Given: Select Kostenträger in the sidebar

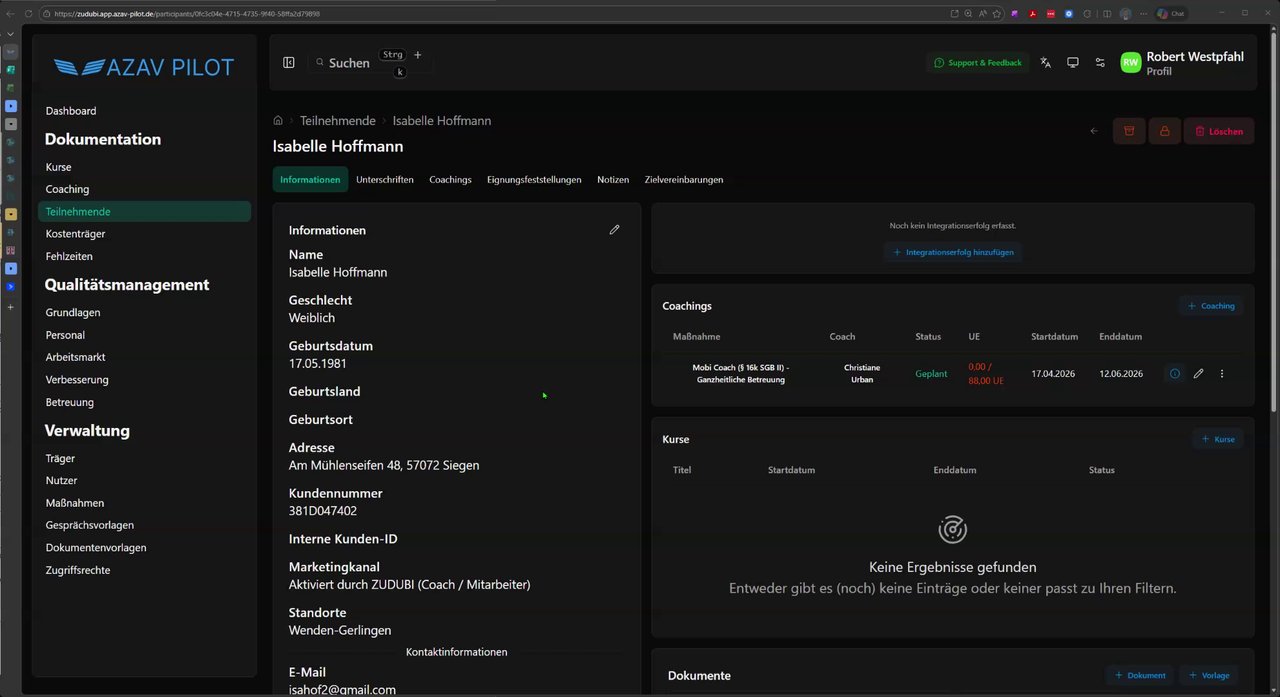Looking at the screenshot, I should pos(75,234).
